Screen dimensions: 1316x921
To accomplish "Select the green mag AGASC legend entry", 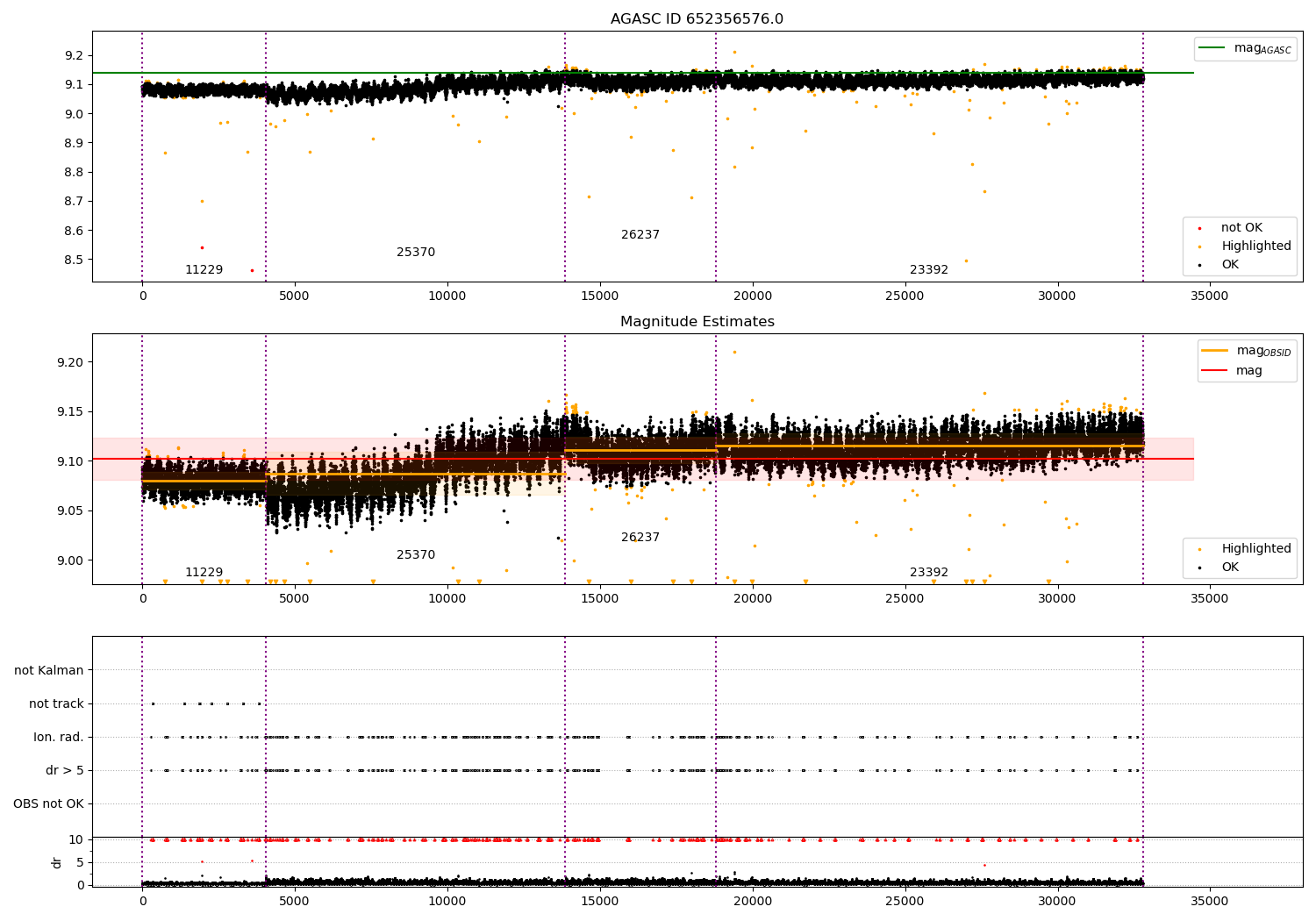I will [1245, 48].
